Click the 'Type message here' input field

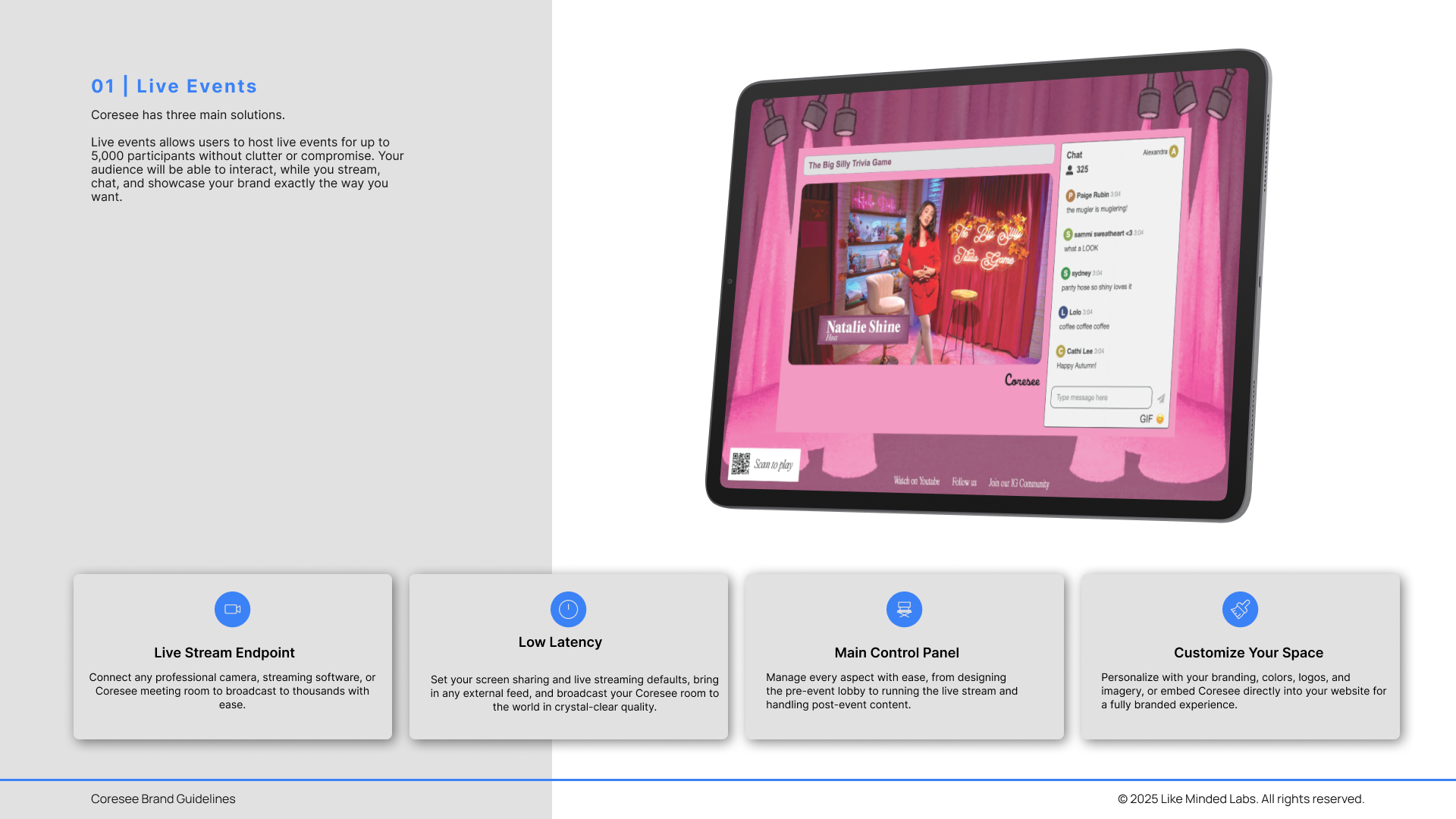point(1100,397)
